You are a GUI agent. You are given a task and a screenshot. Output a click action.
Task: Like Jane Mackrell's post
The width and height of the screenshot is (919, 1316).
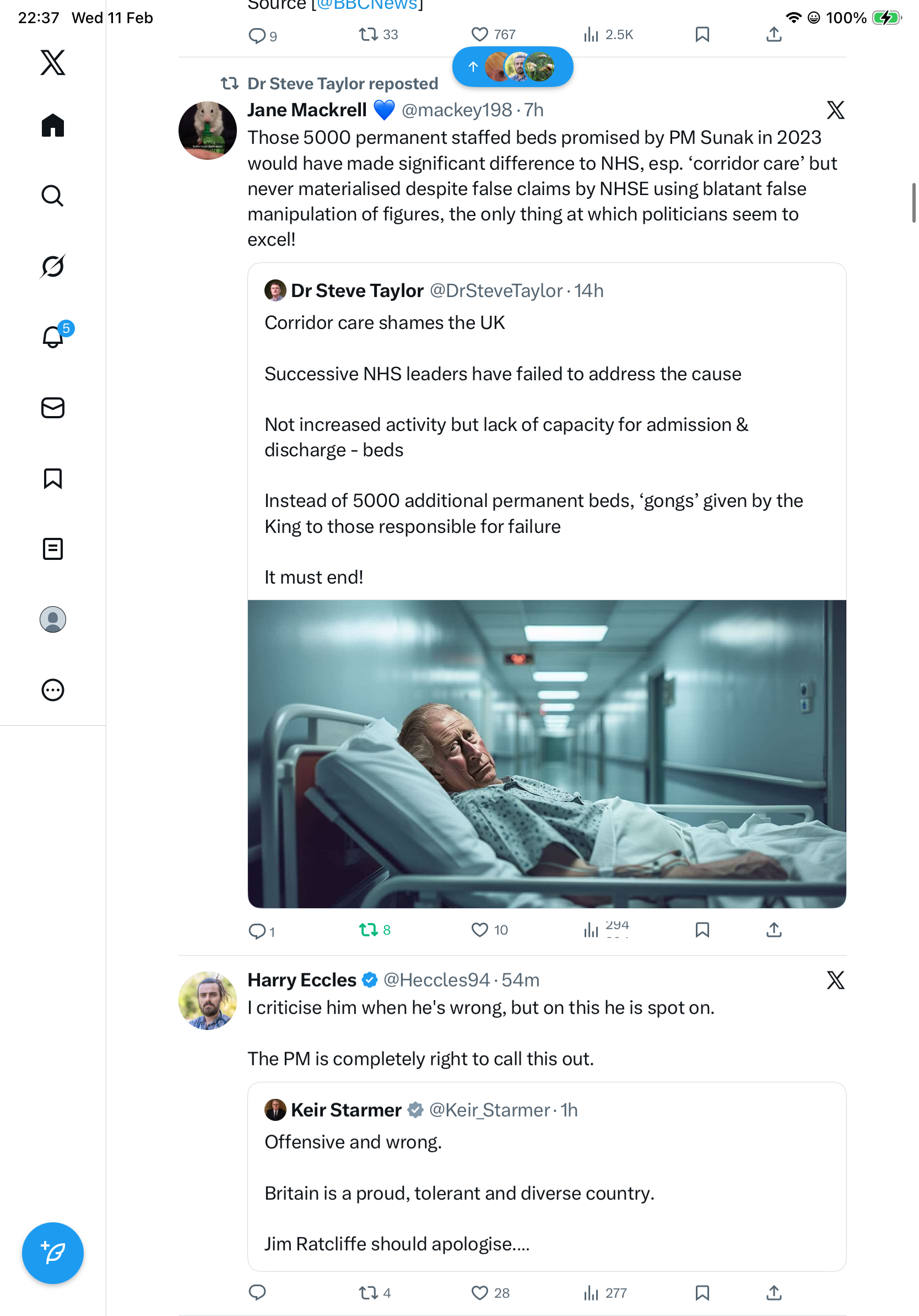[479, 930]
